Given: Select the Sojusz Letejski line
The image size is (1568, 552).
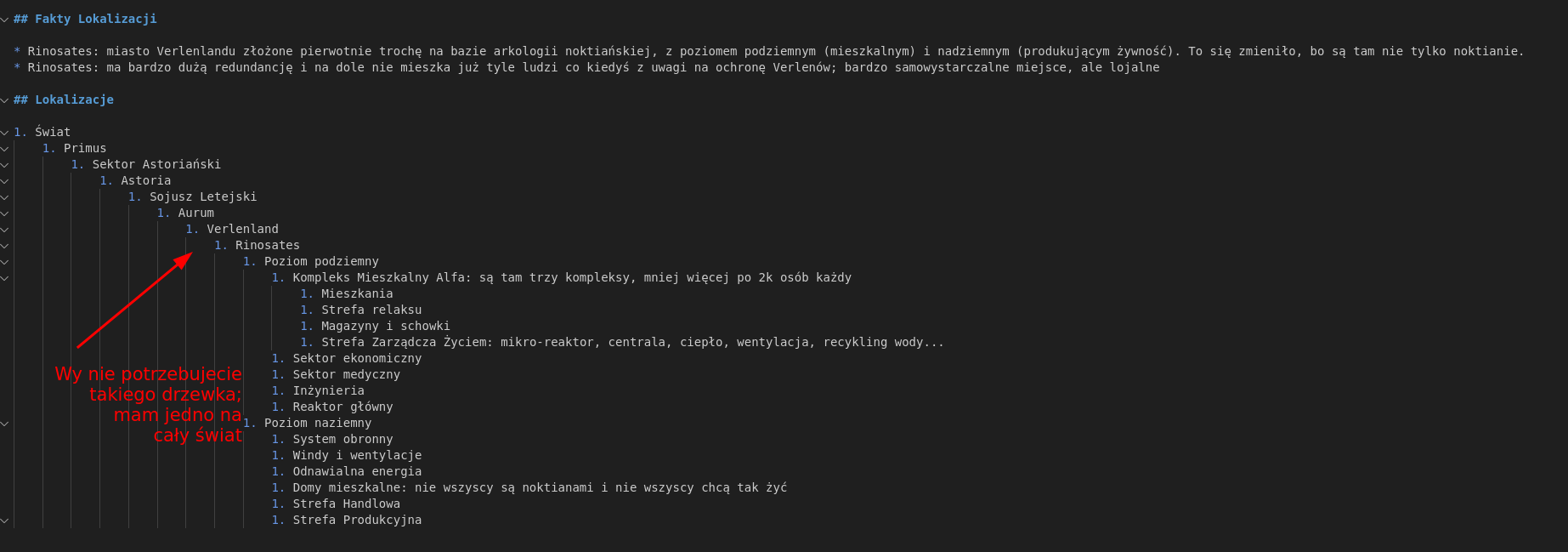Looking at the screenshot, I should pyautogui.click(x=203, y=196).
